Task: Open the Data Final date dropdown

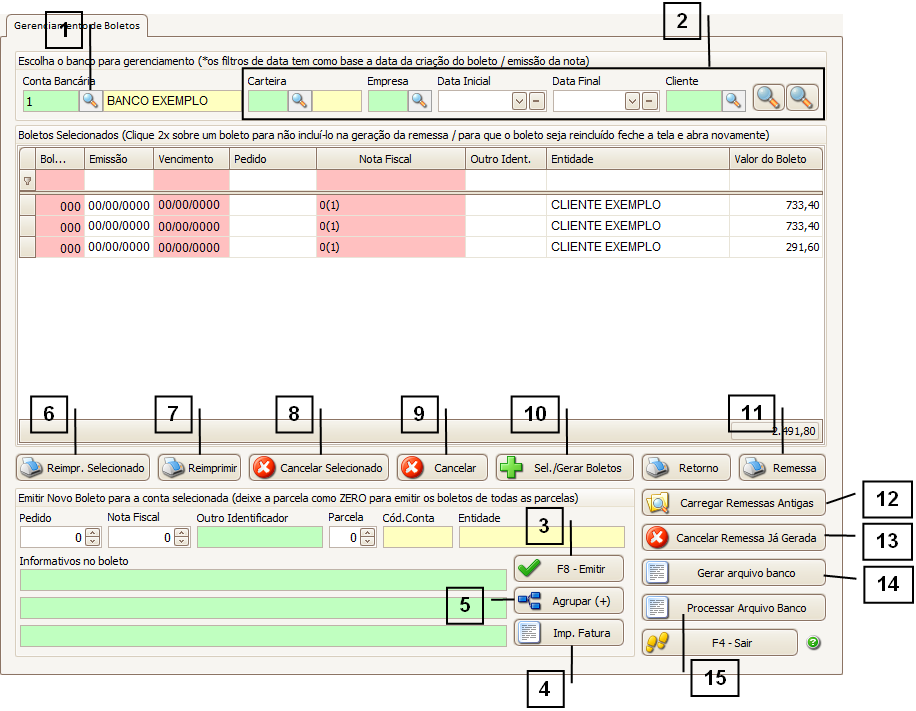Action: (x=632, y=100)
